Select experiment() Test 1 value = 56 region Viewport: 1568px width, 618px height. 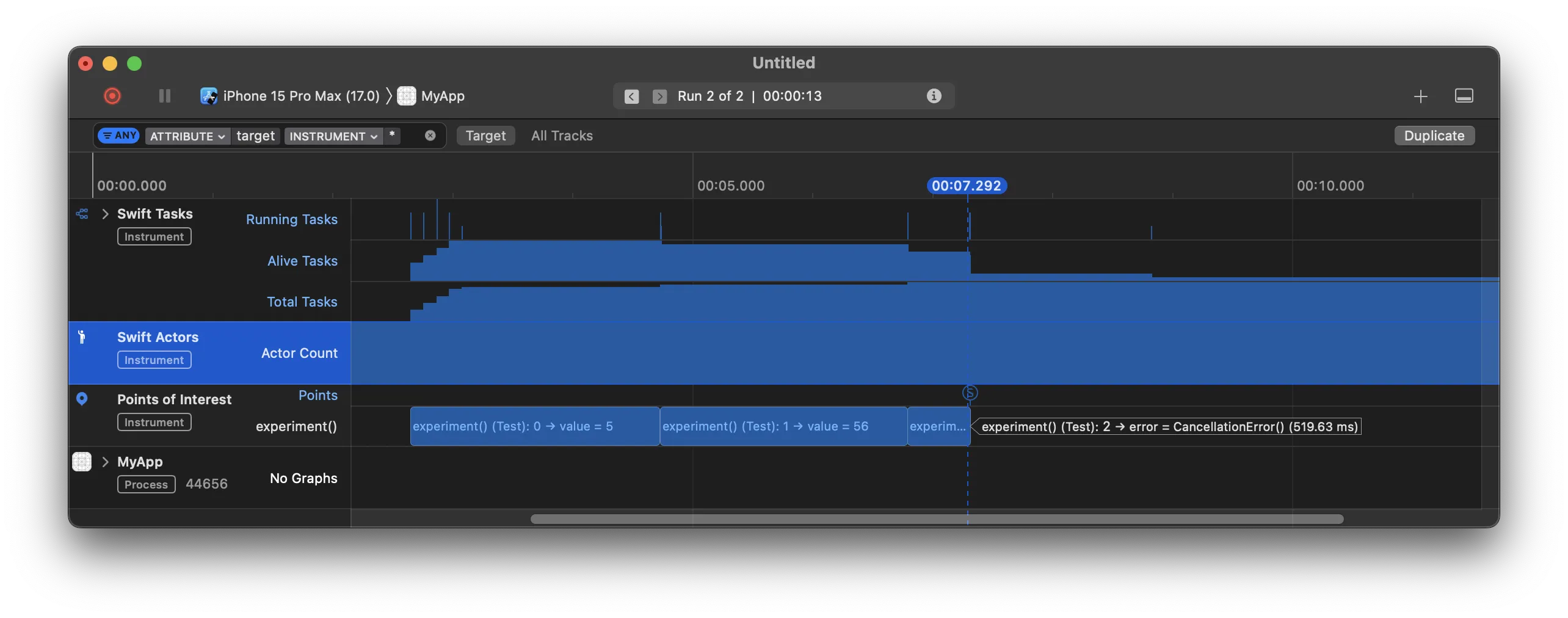783,426
